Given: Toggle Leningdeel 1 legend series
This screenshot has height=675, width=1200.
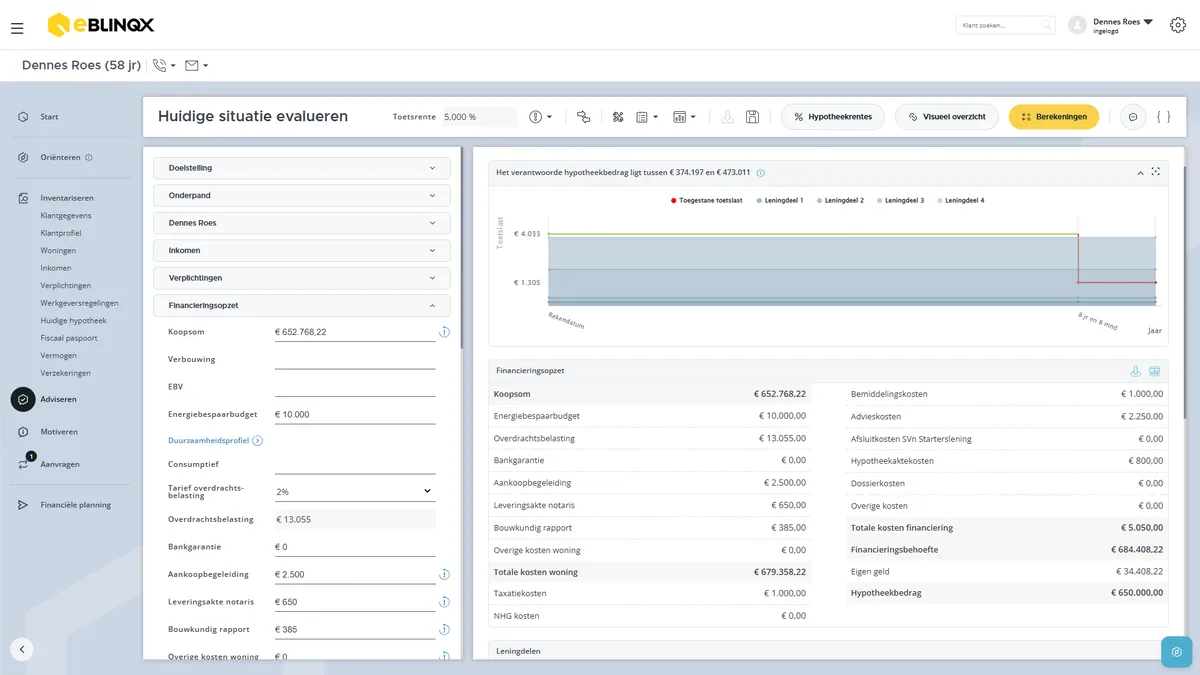Looking at the screenshot, I should point(781,201).
